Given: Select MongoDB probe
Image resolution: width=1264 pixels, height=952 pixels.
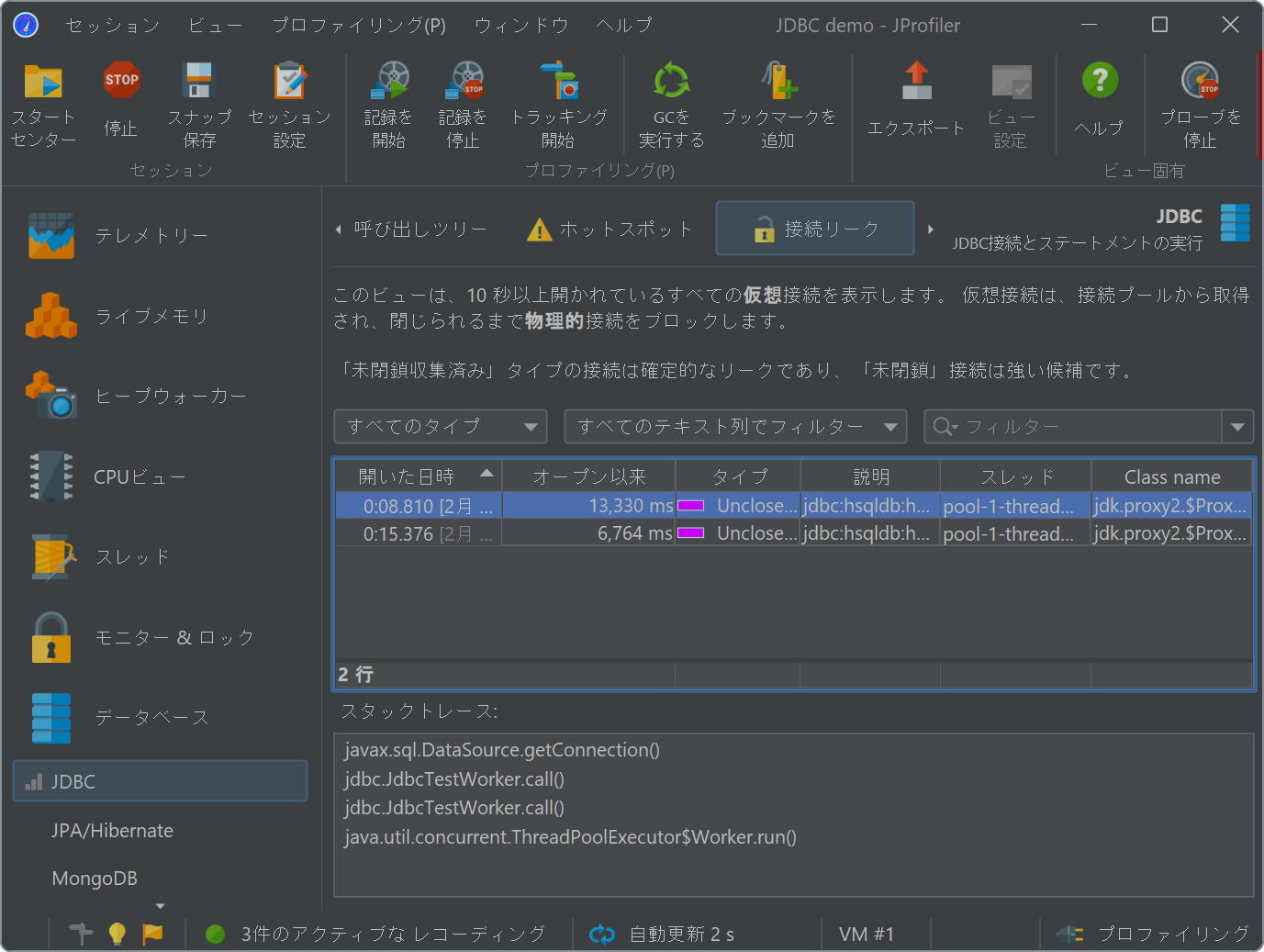Looking at the screenshot, I should 95,879.
